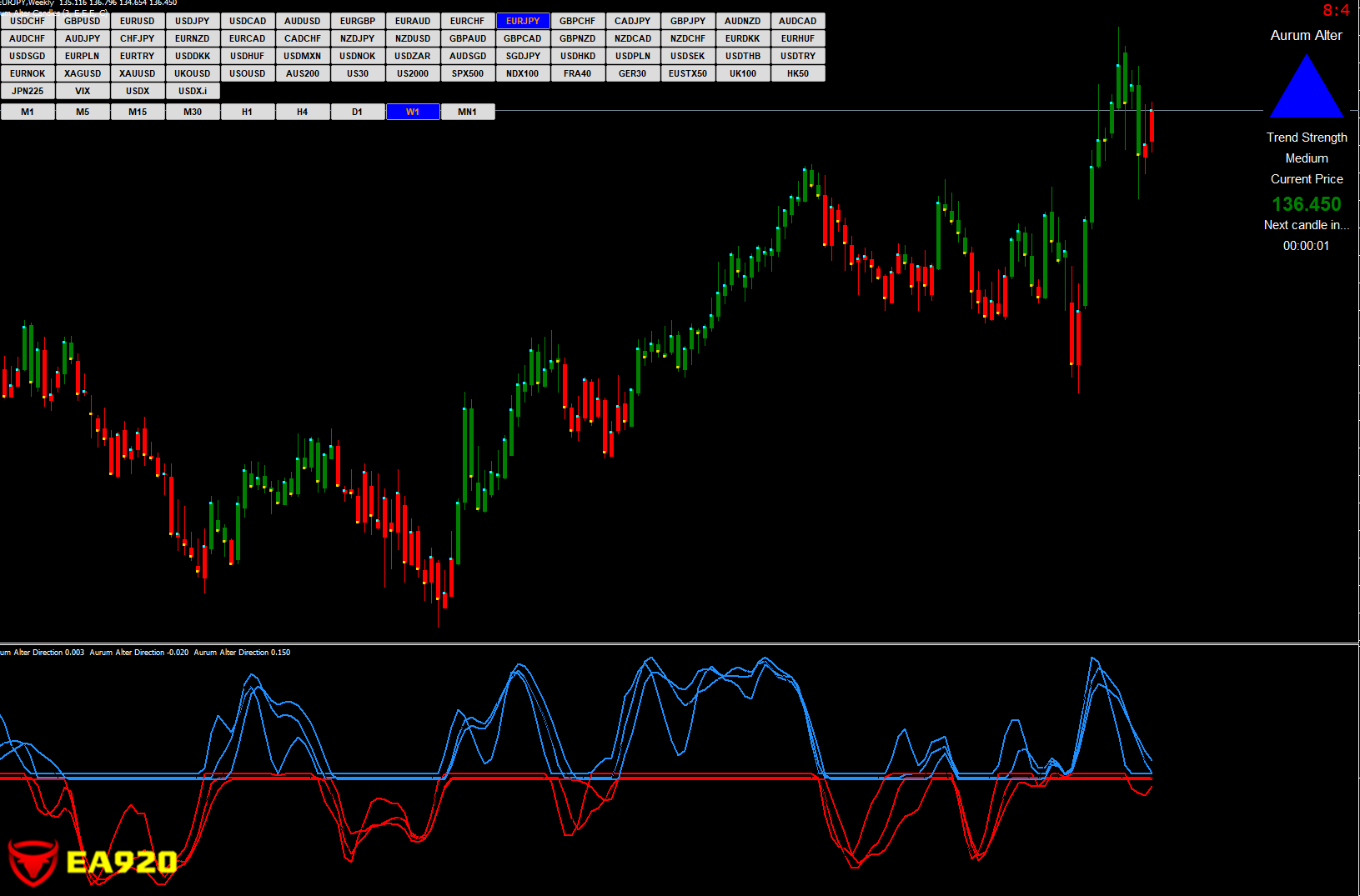
Task: Select the M15 timeframe button
Action: point(138,112)
